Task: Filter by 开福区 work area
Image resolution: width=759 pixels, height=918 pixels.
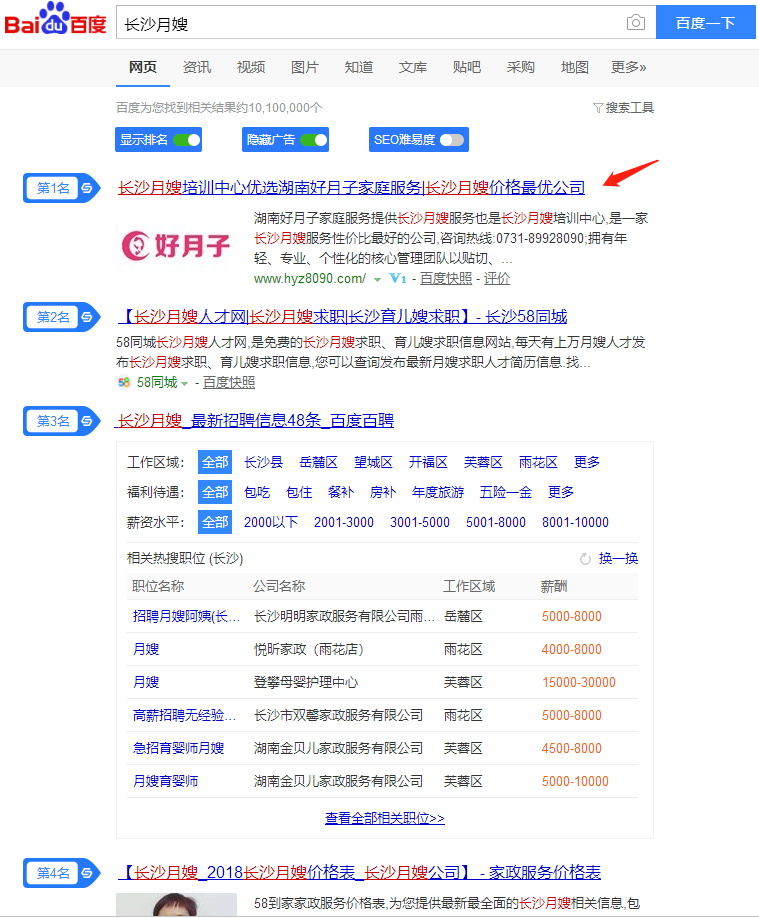Action: pos(428,463)
